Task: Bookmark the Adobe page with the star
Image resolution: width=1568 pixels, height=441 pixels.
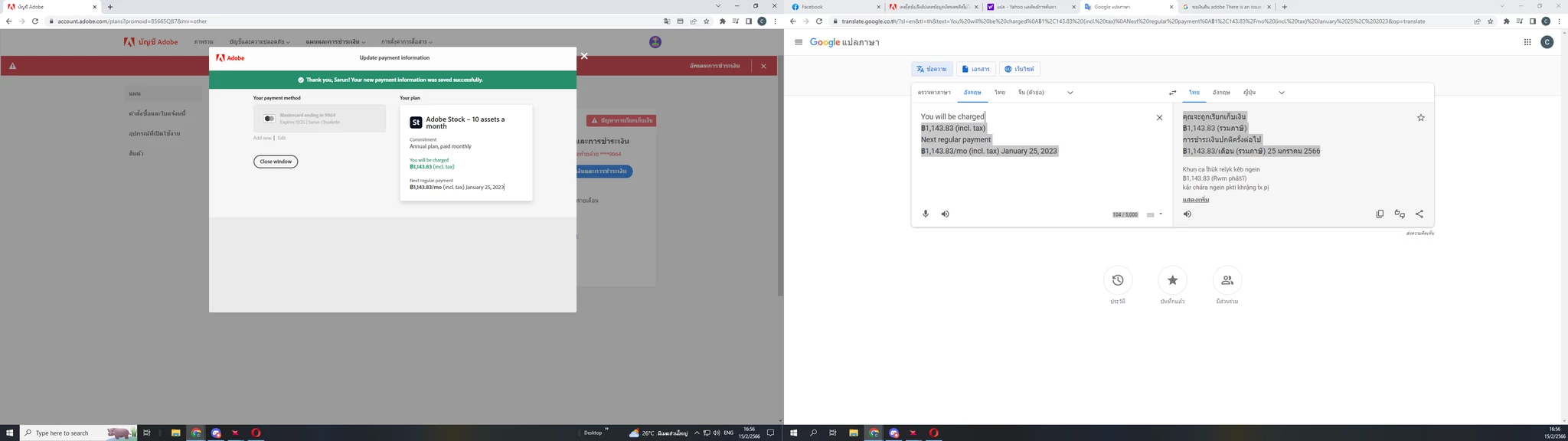Action: coord(706,21)
